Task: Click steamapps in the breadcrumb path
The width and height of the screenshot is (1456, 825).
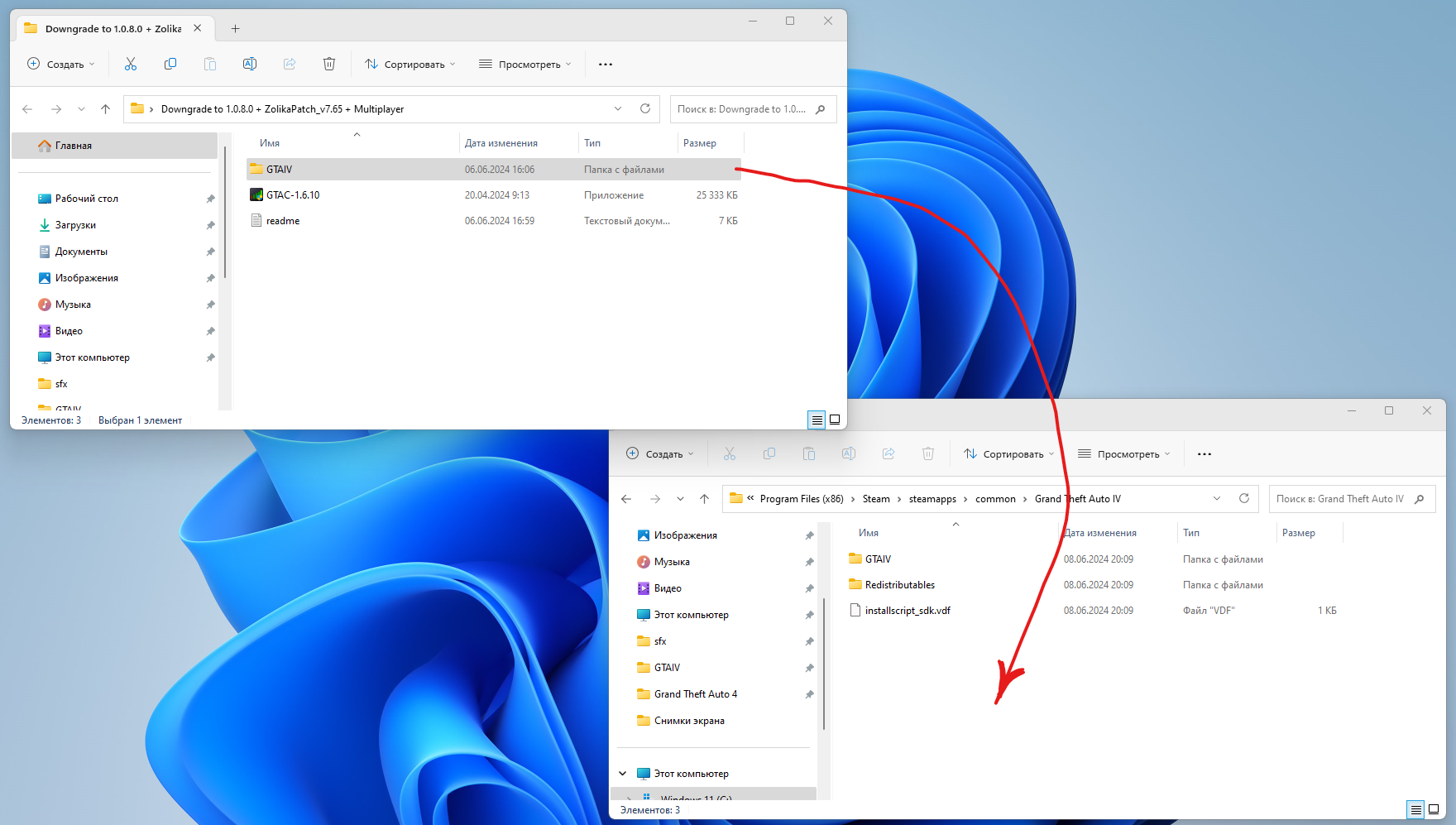Action: tap(932, 499)
